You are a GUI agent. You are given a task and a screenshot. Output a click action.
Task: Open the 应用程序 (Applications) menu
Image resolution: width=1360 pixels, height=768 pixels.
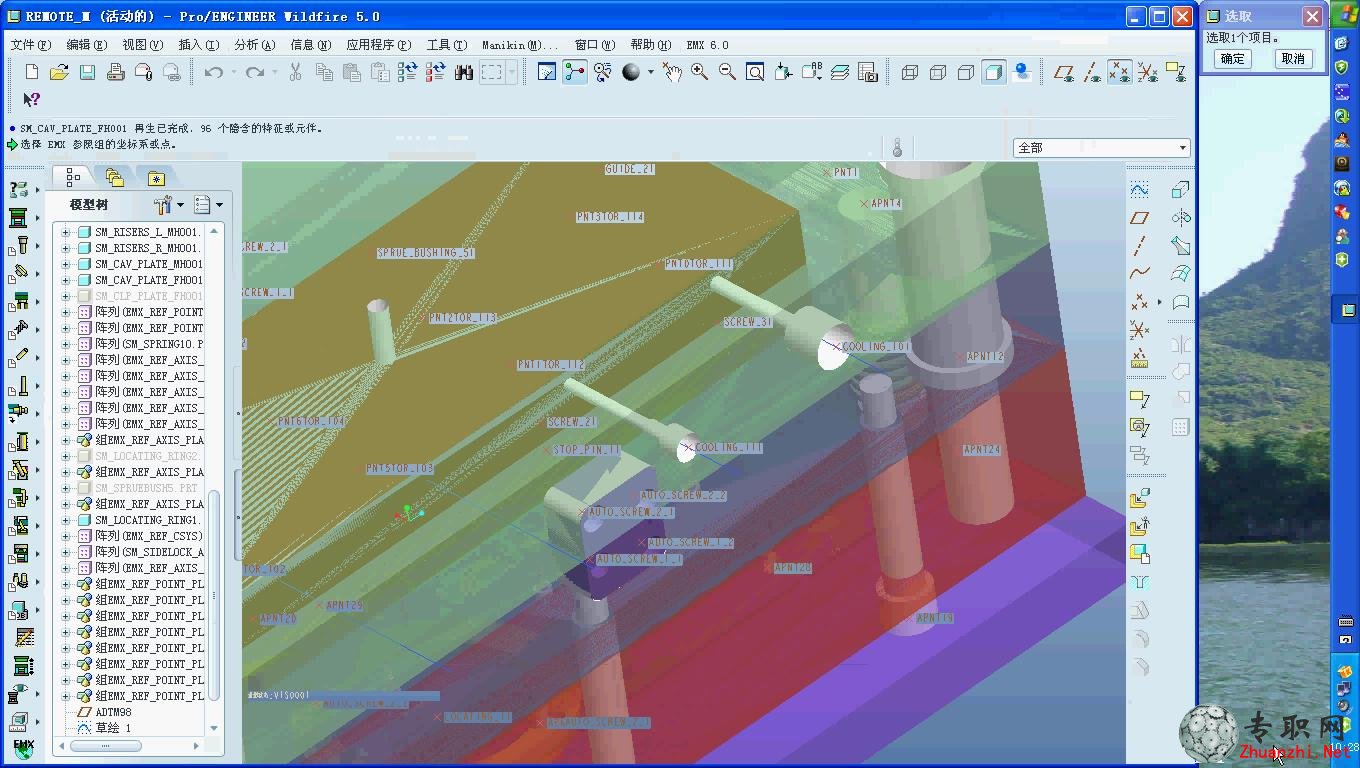click(x=378, y=45)
